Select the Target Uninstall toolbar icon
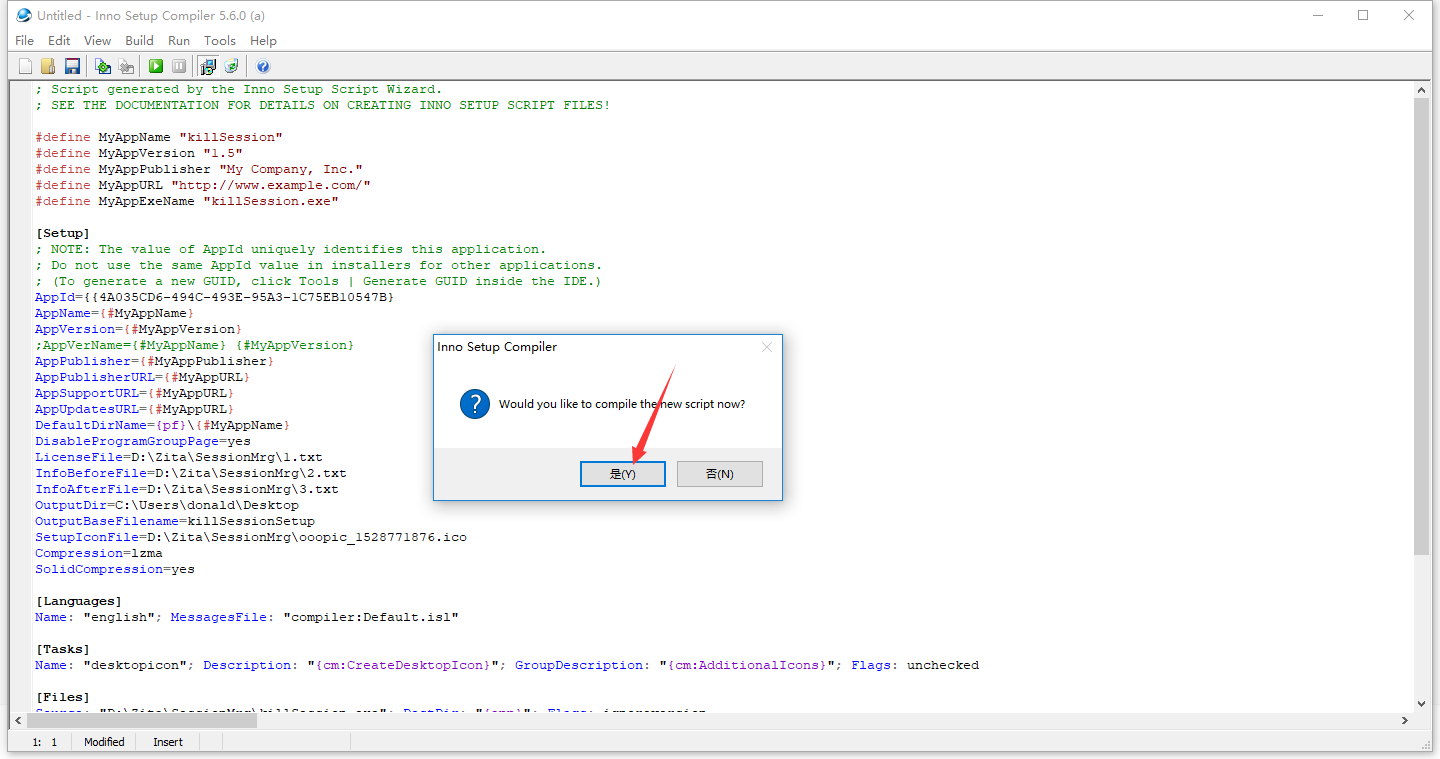Viewport: 1440px width, 759px height. point(231,66)
